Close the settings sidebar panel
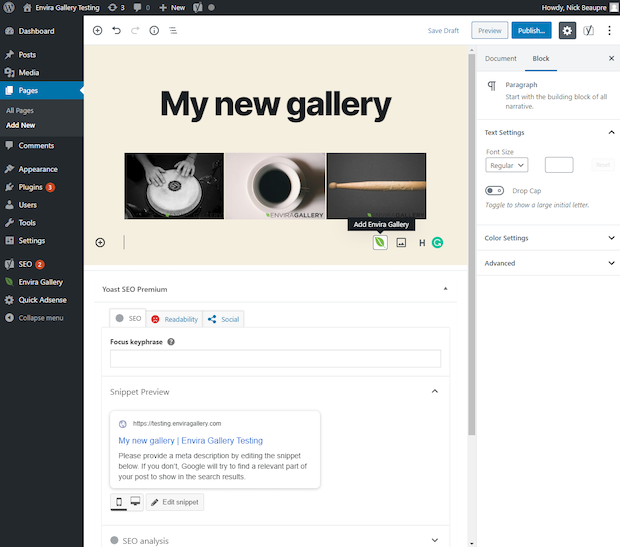 click(611, 59)
